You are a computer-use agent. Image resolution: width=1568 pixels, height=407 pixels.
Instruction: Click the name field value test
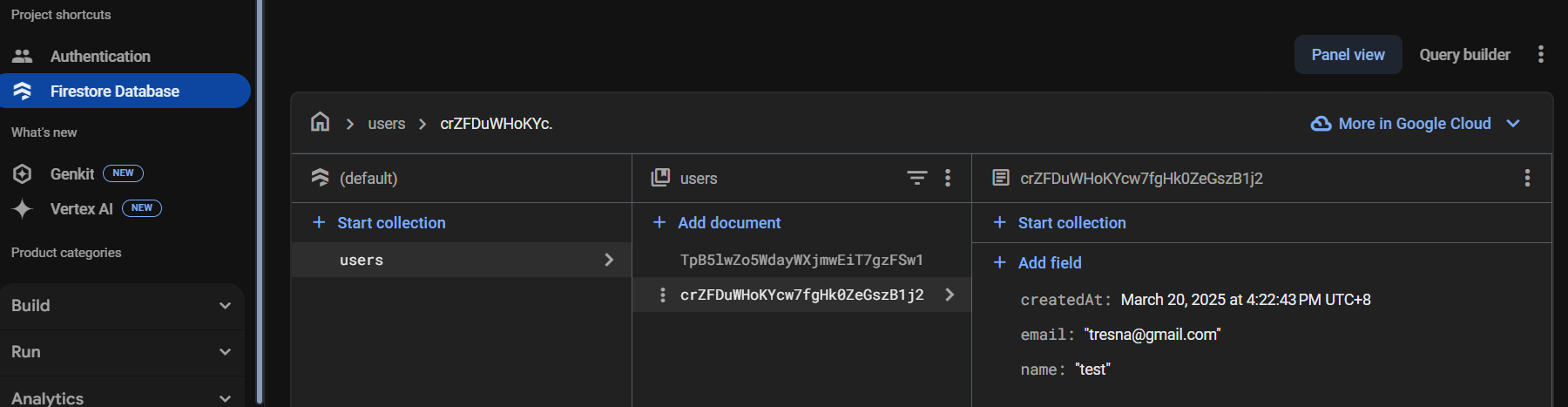click(1093, 370)
